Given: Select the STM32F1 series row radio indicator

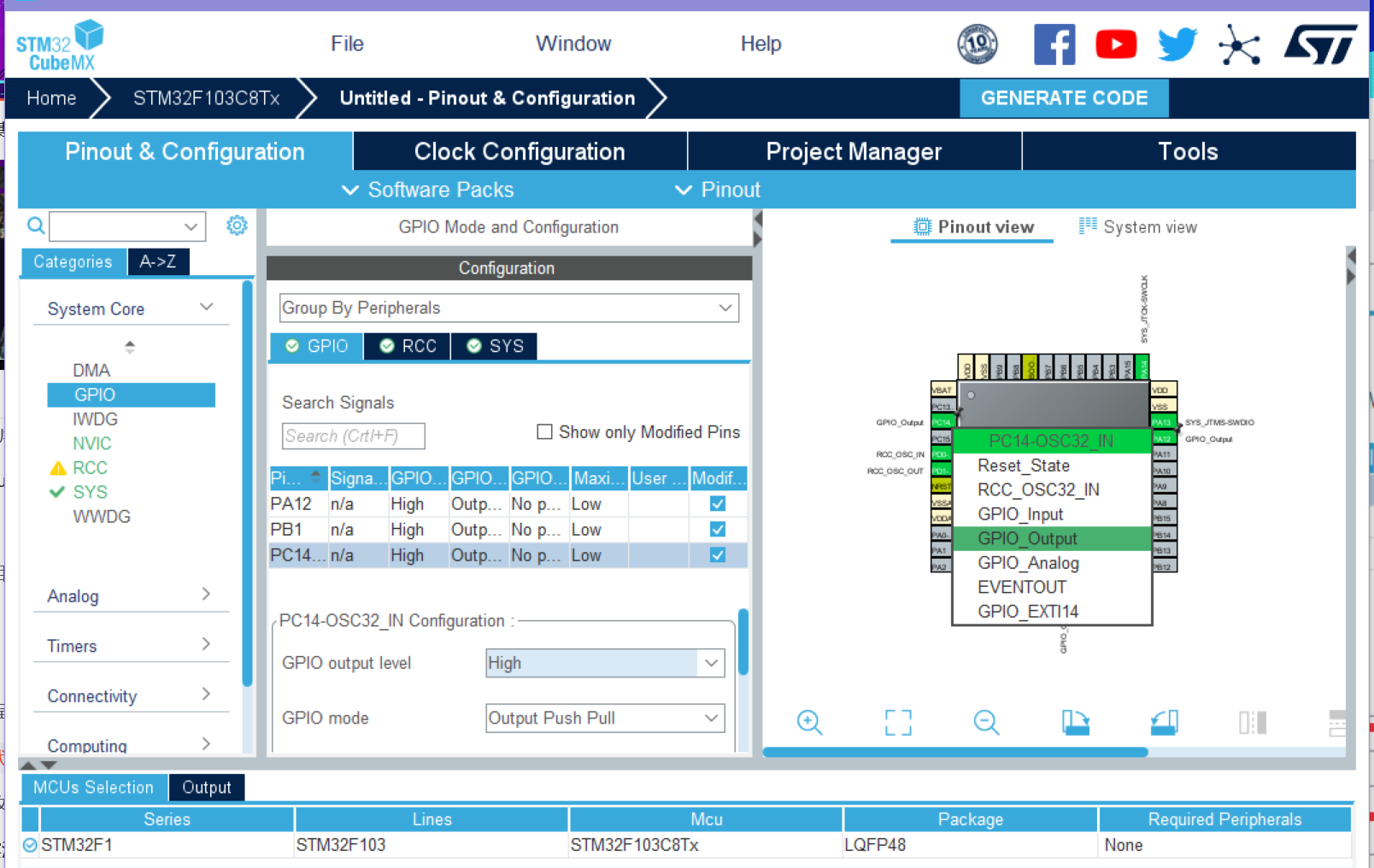Looking at the screenshot, I should [30, 845].
